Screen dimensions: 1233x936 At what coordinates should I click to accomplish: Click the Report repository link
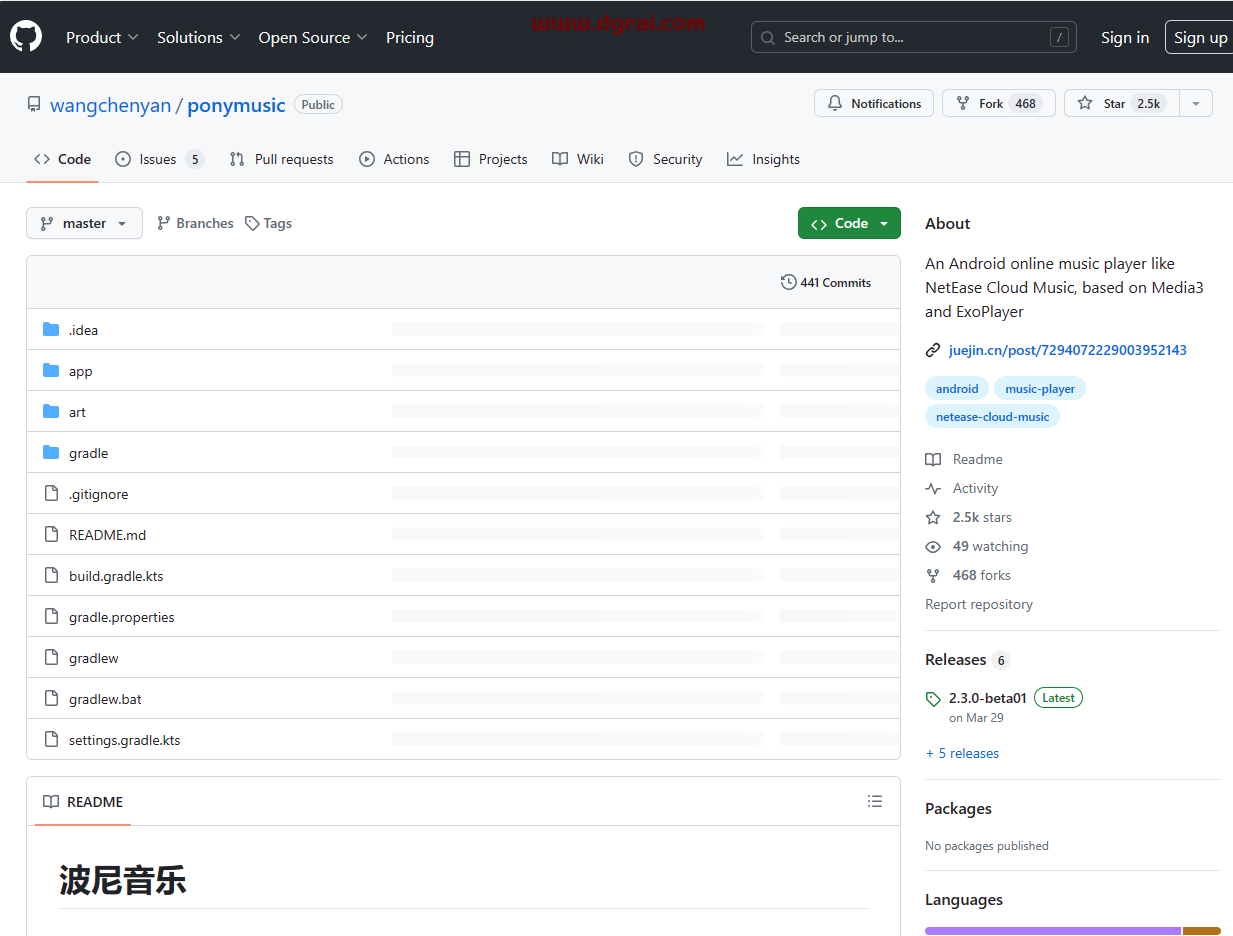click(979, 604)
